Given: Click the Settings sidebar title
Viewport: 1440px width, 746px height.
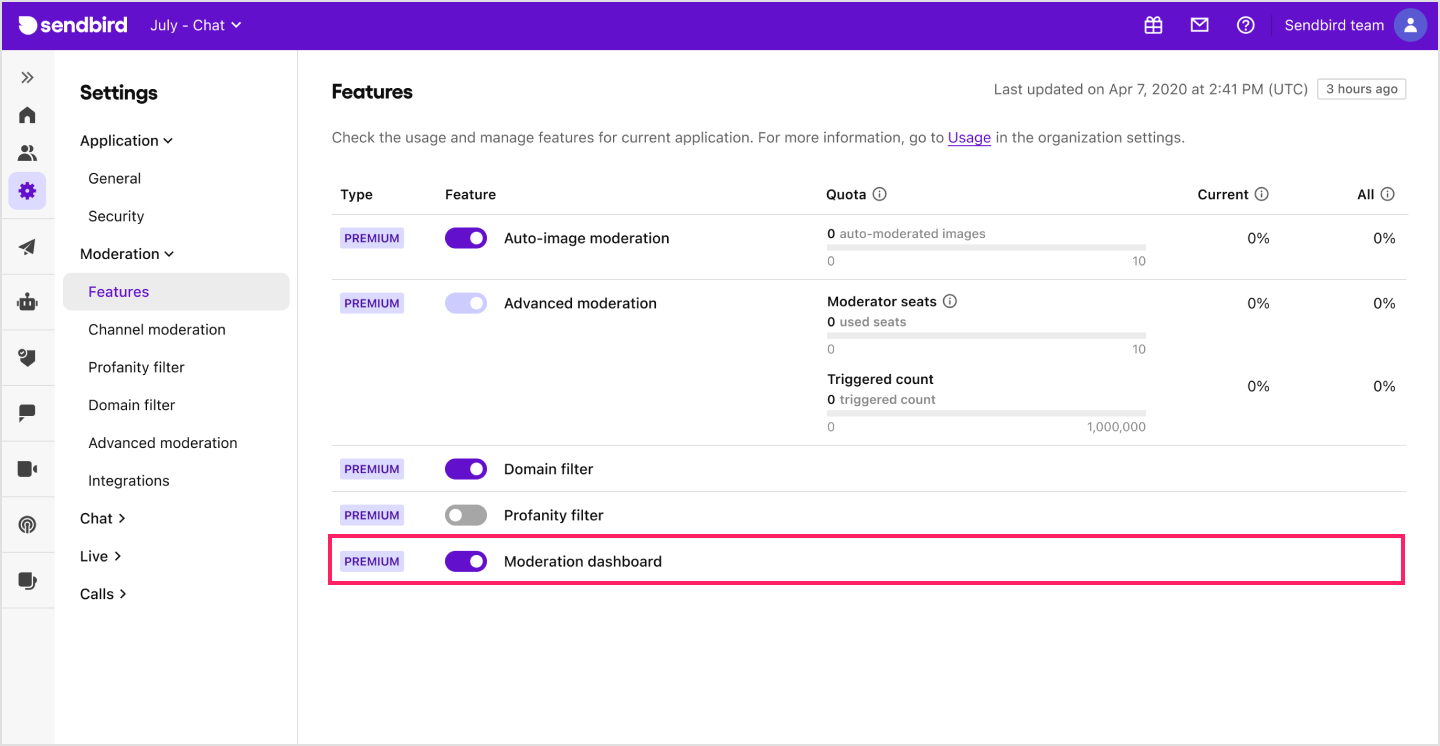Looking at the screenshot, I should (119, 93).
